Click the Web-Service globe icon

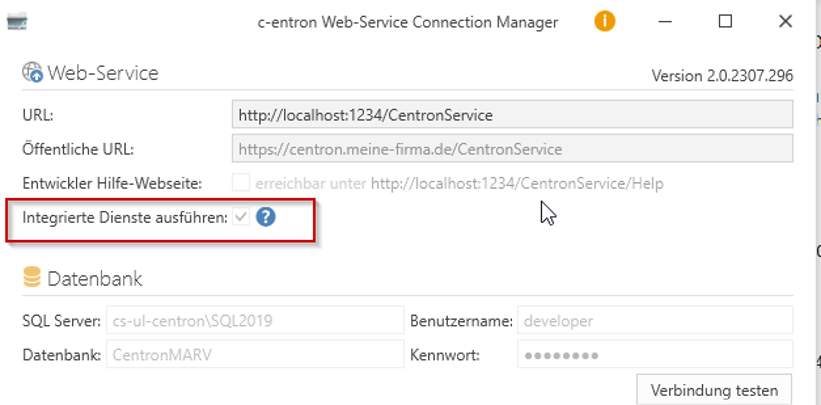[31, 73]
